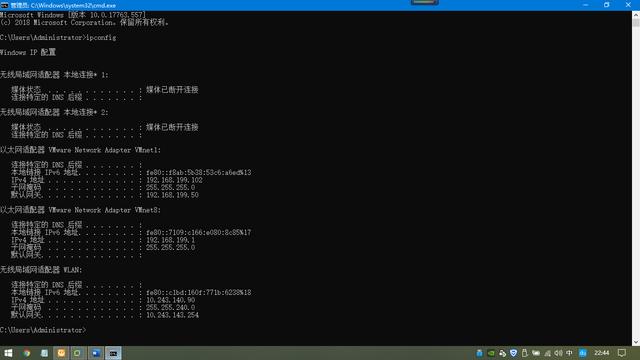640x360 pixels.
Task: Click the '本地连接* 2' adapter heading
Action: (x=54, y=113)
